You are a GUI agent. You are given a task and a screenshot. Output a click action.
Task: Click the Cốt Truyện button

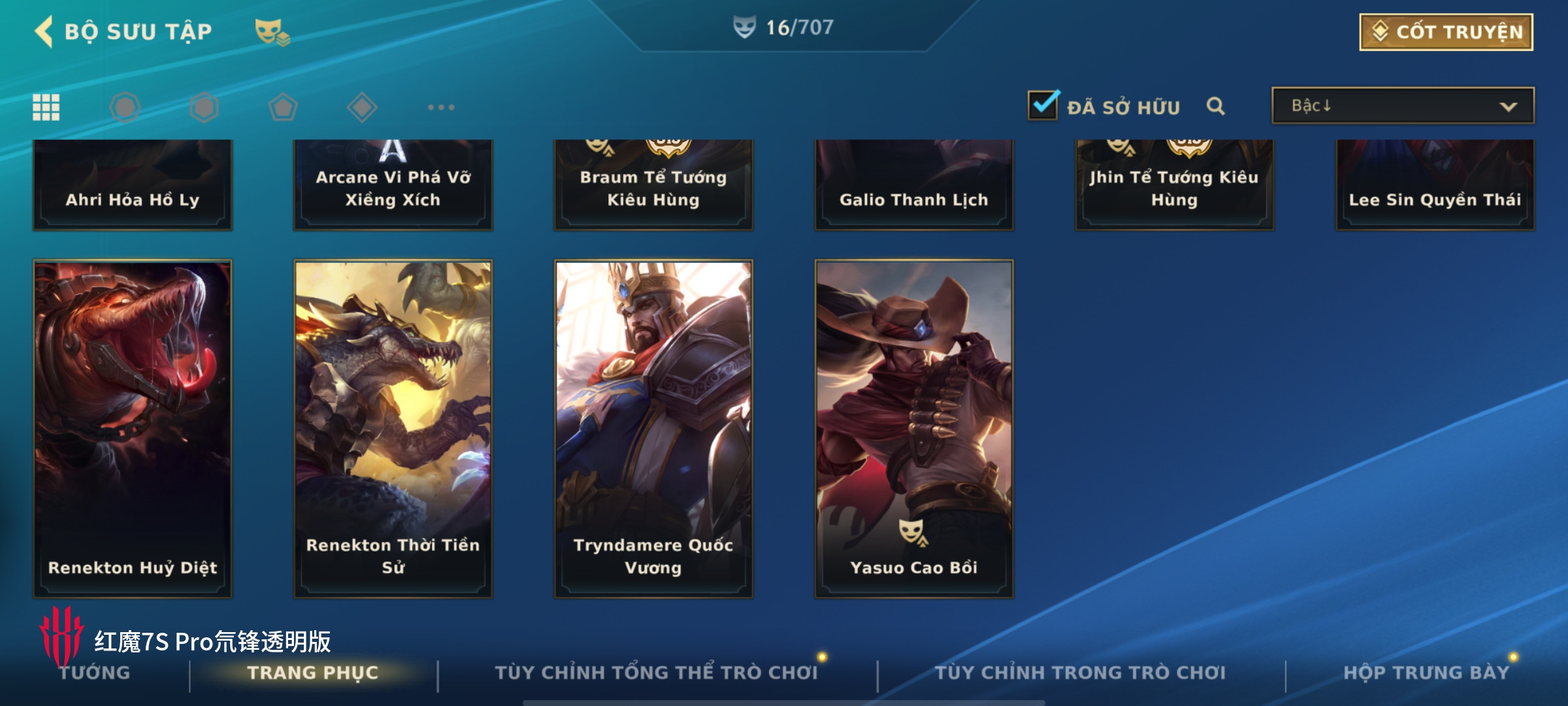coord(1446,32)
